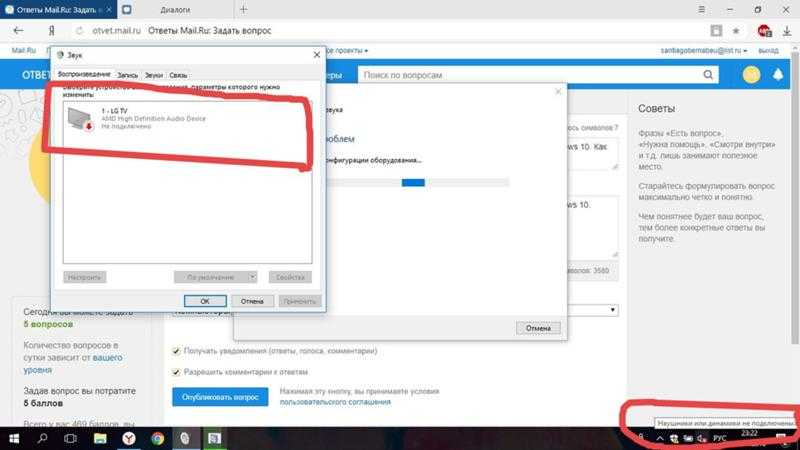
Task: Select the 1 - LG TV playback device
Action: click(187, 118)
